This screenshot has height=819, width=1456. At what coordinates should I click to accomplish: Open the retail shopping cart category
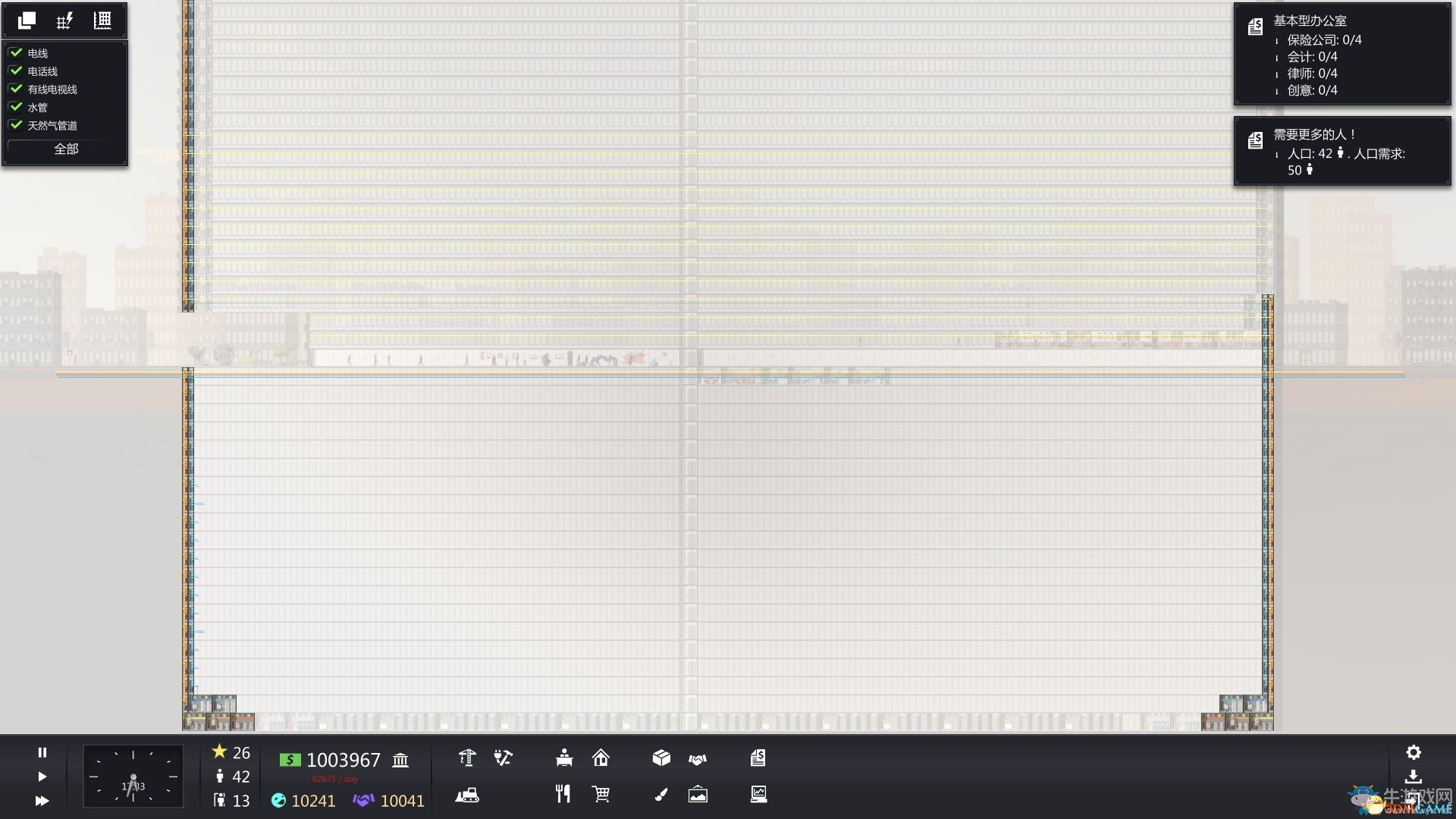point(601,794)
